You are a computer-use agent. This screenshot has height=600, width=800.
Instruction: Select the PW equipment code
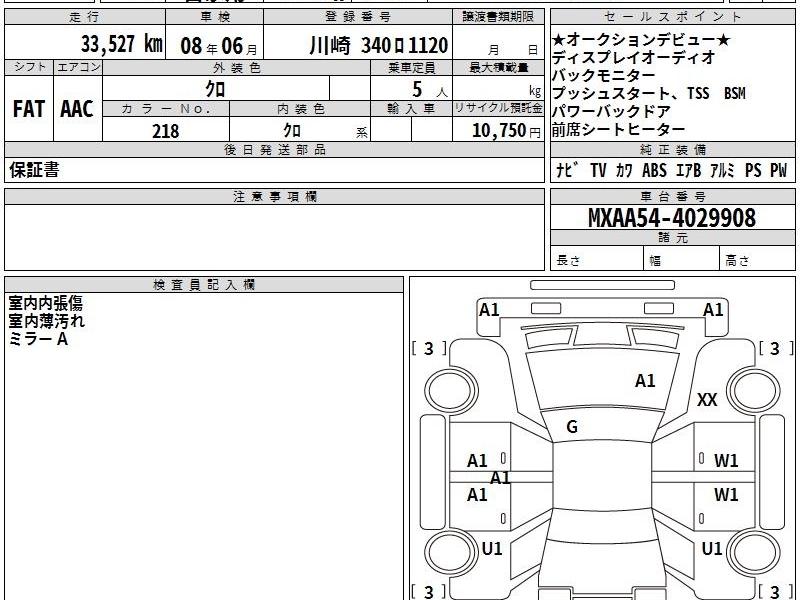[779, 170]
